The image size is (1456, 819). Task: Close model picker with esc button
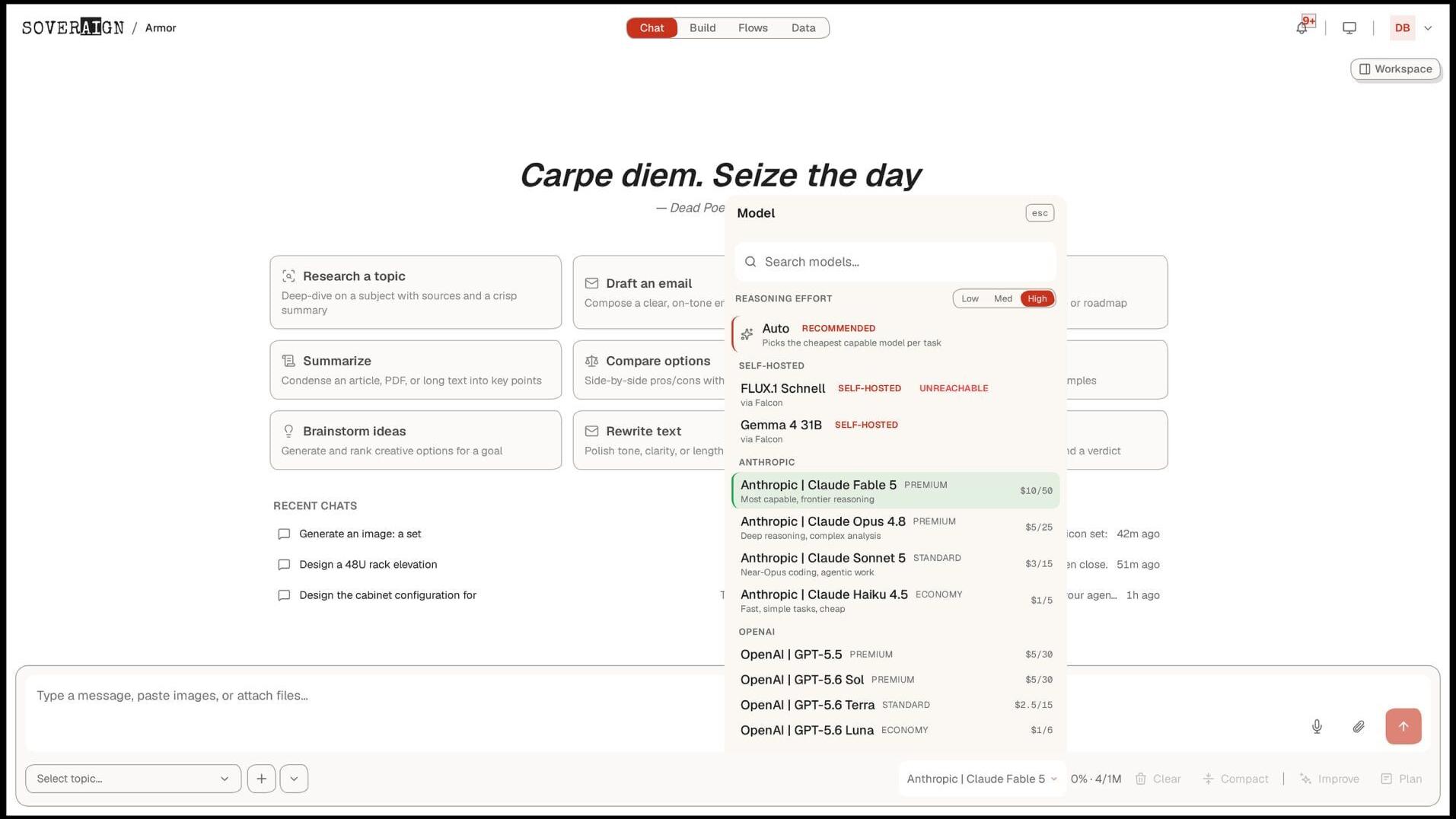1039,213
